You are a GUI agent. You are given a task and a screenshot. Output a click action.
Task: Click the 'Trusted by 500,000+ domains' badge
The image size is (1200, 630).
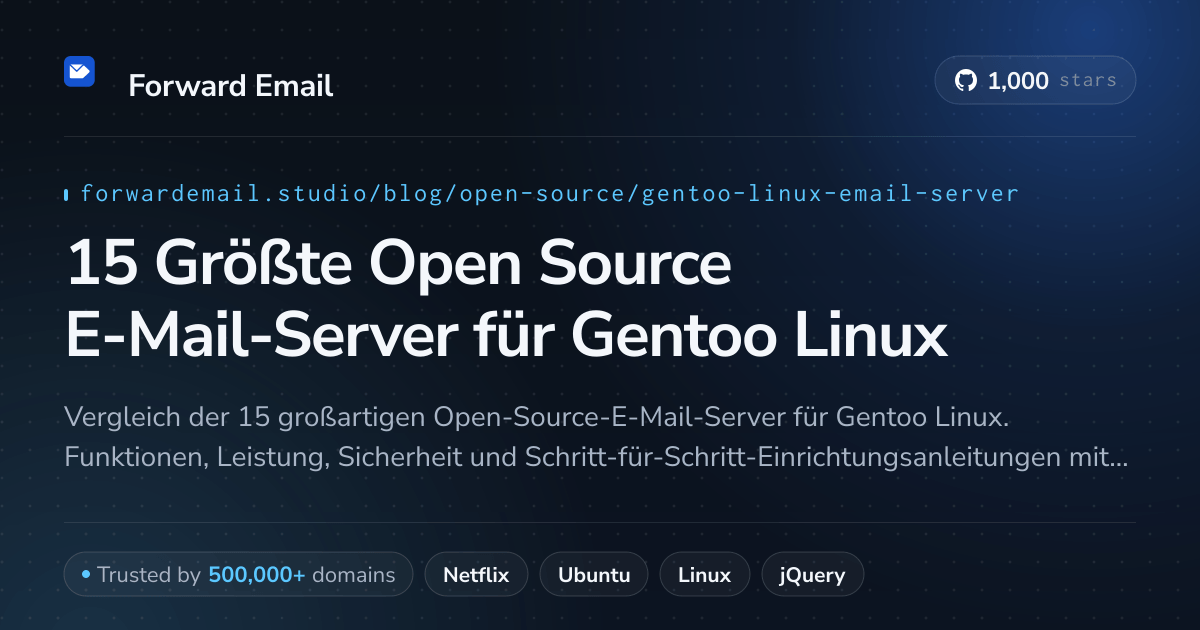click(x=238, y=575)
